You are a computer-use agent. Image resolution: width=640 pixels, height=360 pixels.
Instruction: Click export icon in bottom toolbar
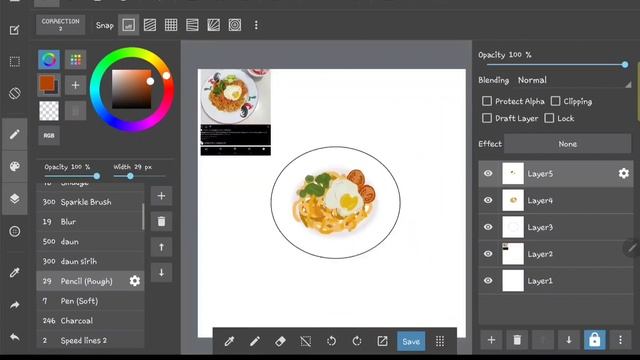[382, 341]
